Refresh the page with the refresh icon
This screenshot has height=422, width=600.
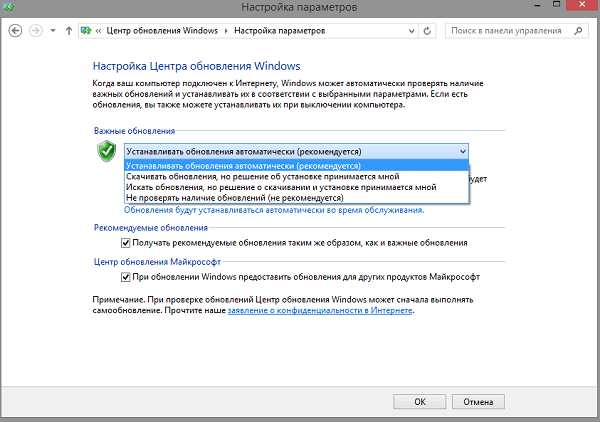tap(427, 31)
